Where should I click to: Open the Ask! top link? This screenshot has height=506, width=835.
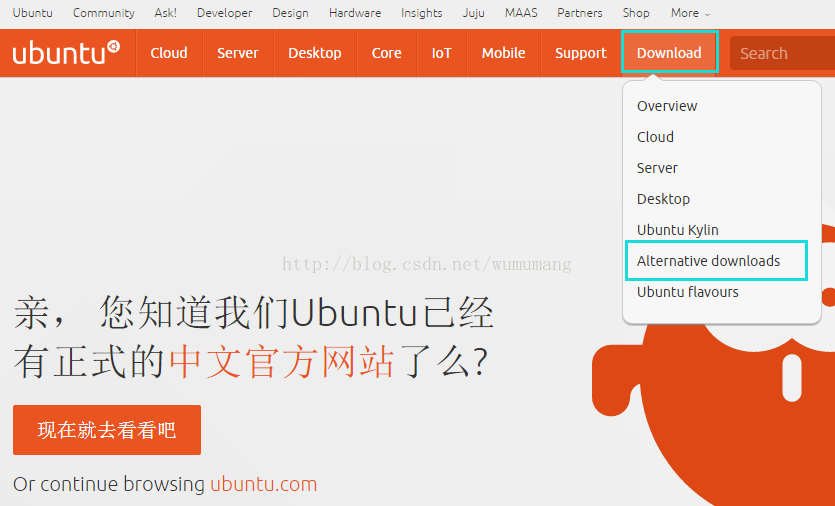point(166,13)
